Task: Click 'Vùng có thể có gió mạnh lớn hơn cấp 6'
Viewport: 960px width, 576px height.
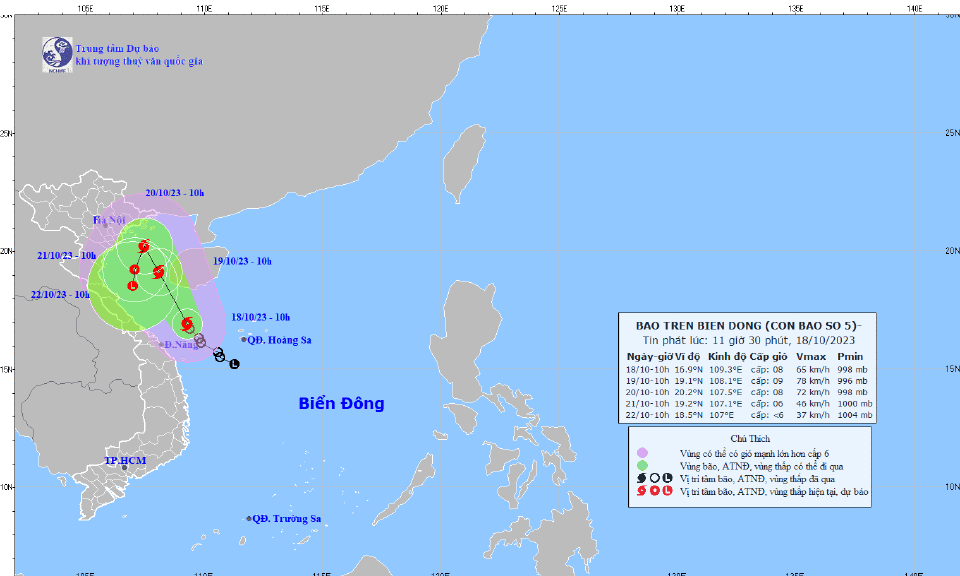Action: coord(754,454)
